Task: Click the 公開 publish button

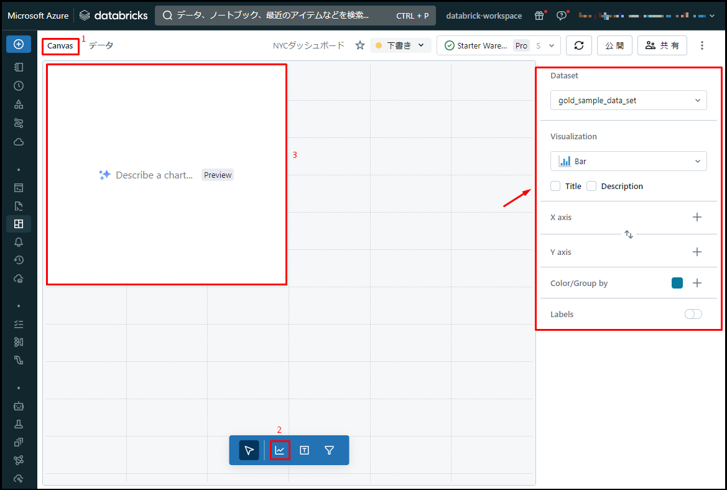Action: (614, 45)
